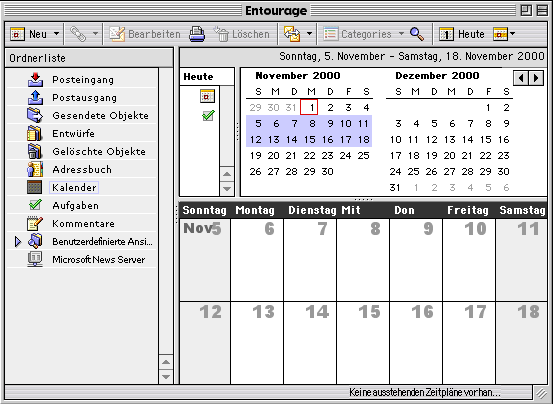Select November 22 in mini calendar

(x=309, y=155)
